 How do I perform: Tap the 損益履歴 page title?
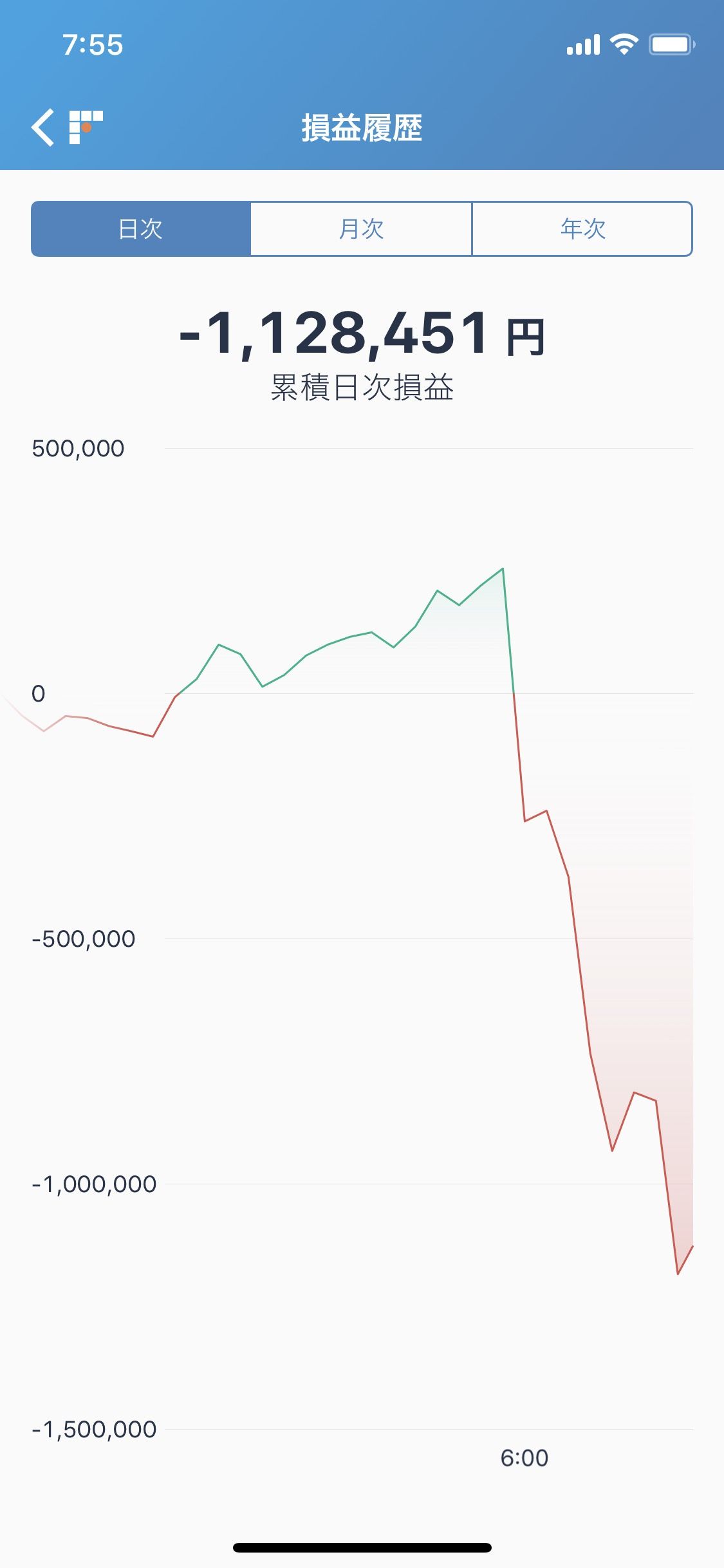pyautogui.click(x=362, y=127)
